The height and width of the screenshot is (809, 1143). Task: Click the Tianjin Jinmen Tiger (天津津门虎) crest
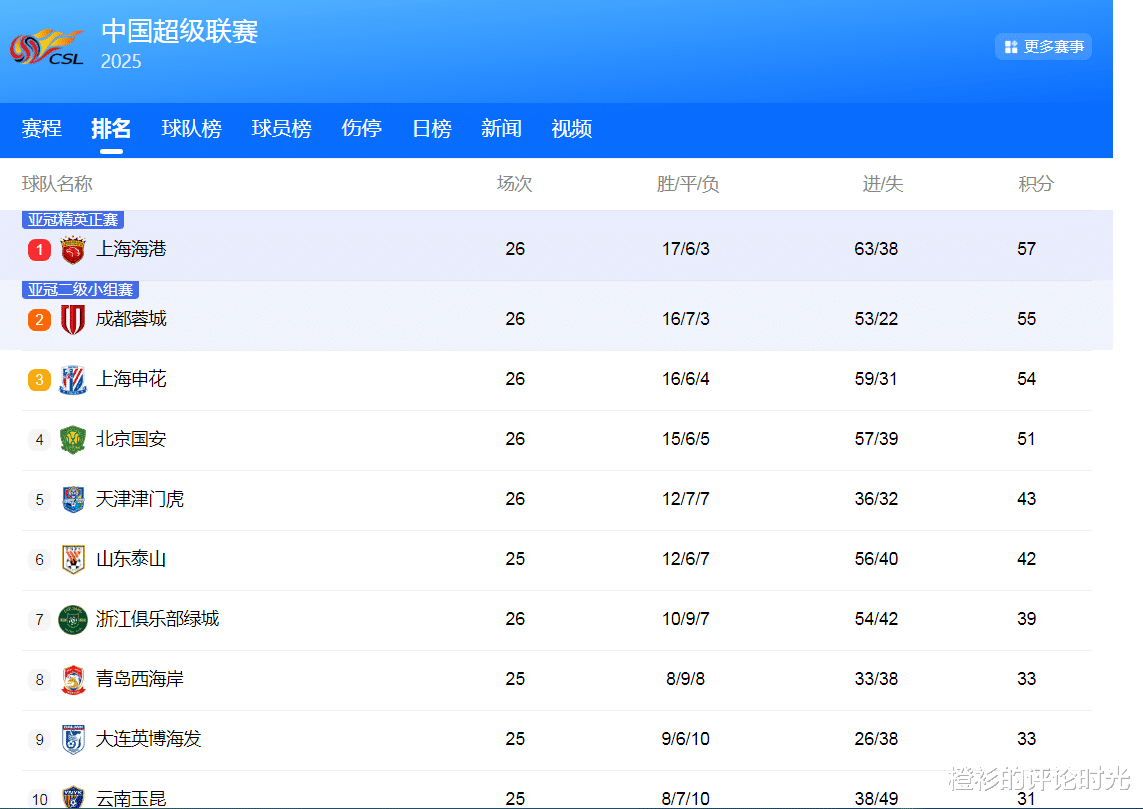[73, 499]
